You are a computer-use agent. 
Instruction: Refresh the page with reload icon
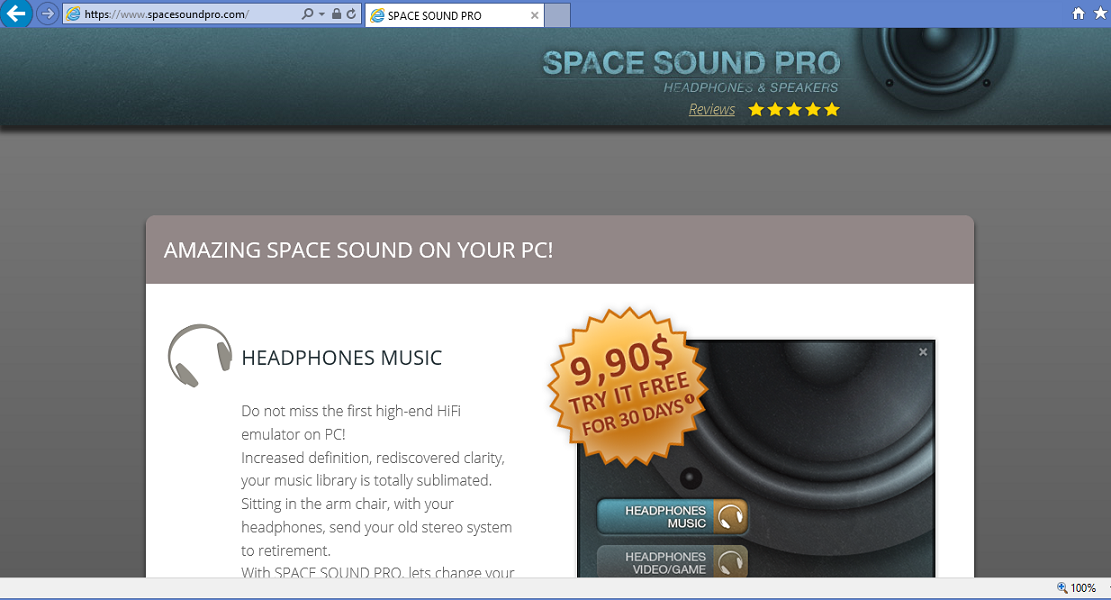click(x=351, y=13)
